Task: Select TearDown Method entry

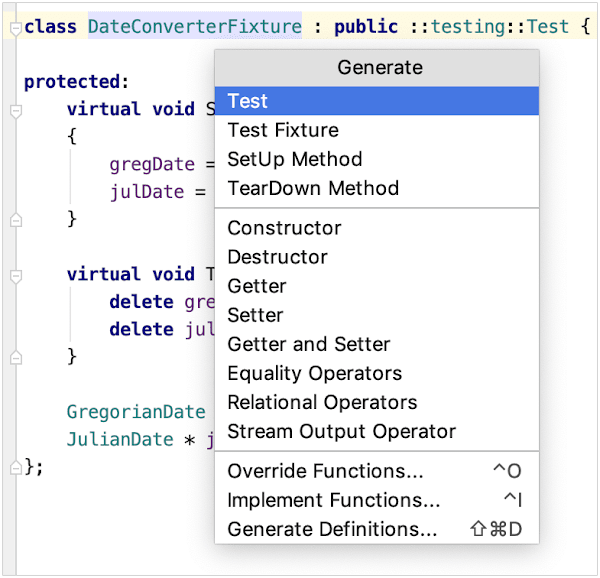Action: [x=377, y=188]
